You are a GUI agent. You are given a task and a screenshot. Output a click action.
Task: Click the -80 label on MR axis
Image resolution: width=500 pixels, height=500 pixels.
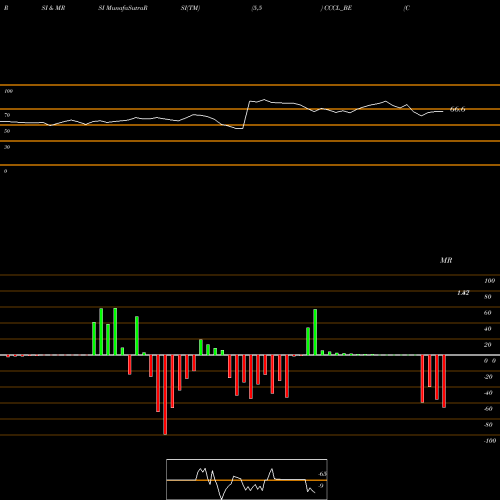[x=488, y=425]
